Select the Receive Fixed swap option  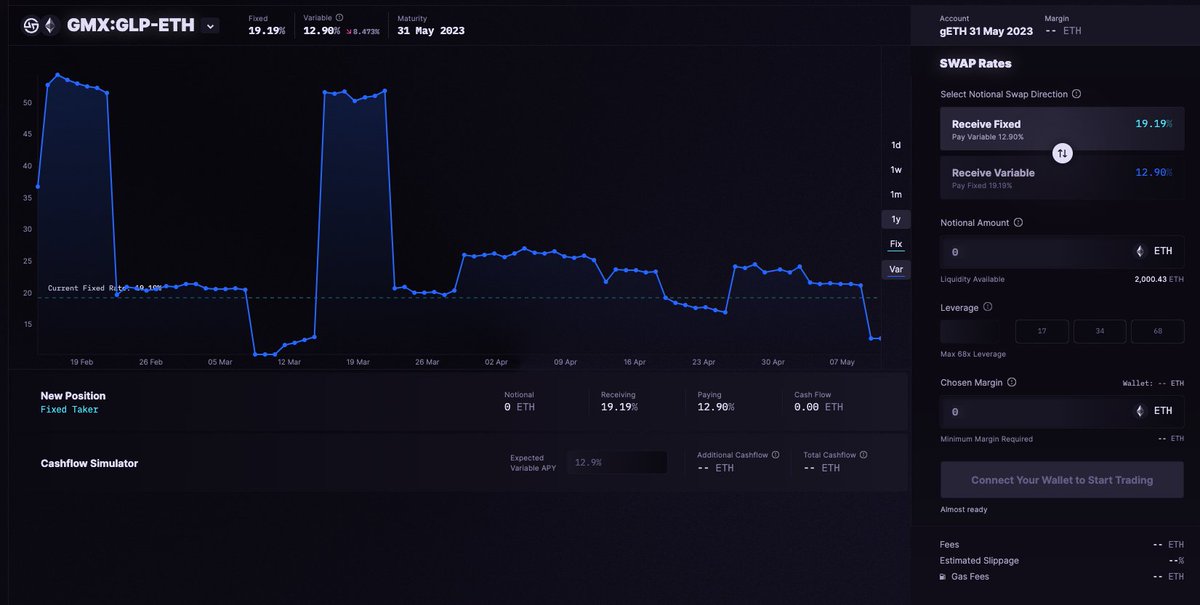1062,129
